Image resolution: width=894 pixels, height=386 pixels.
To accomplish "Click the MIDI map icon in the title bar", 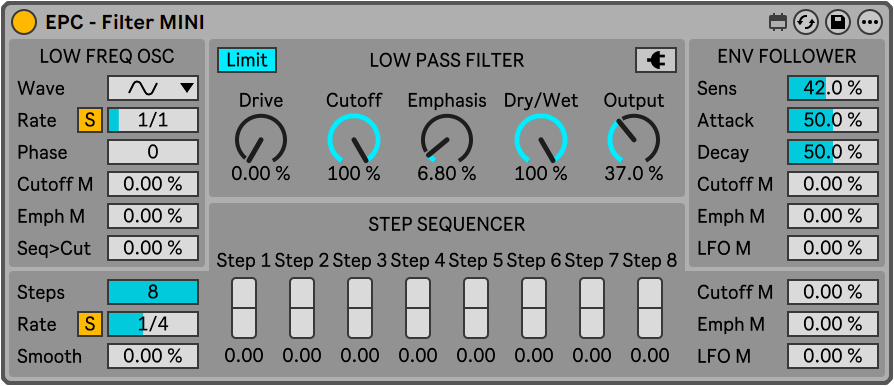I will tap(778, 23).
